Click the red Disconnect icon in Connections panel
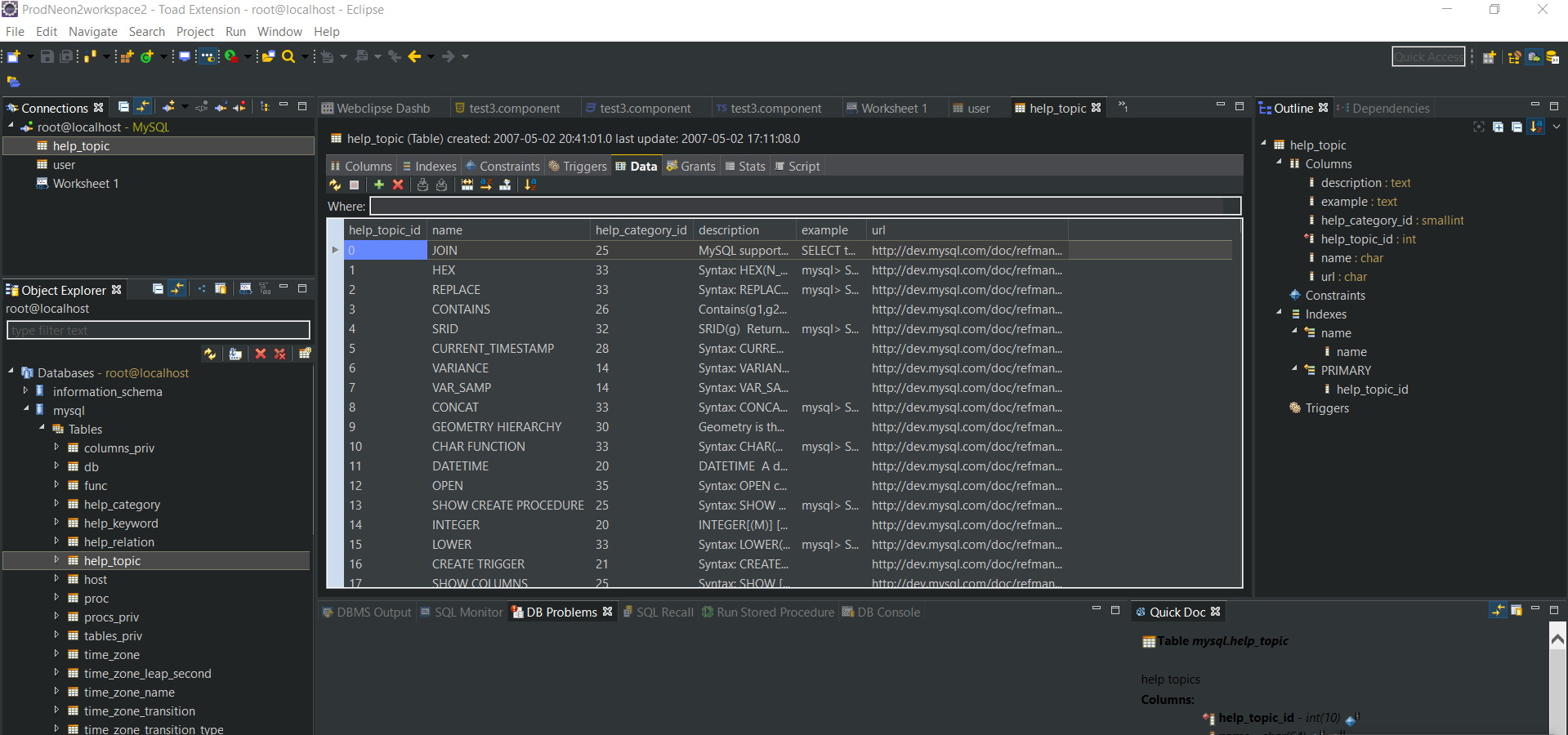The height and width of the screenshot is (735, 1568). 239,107
